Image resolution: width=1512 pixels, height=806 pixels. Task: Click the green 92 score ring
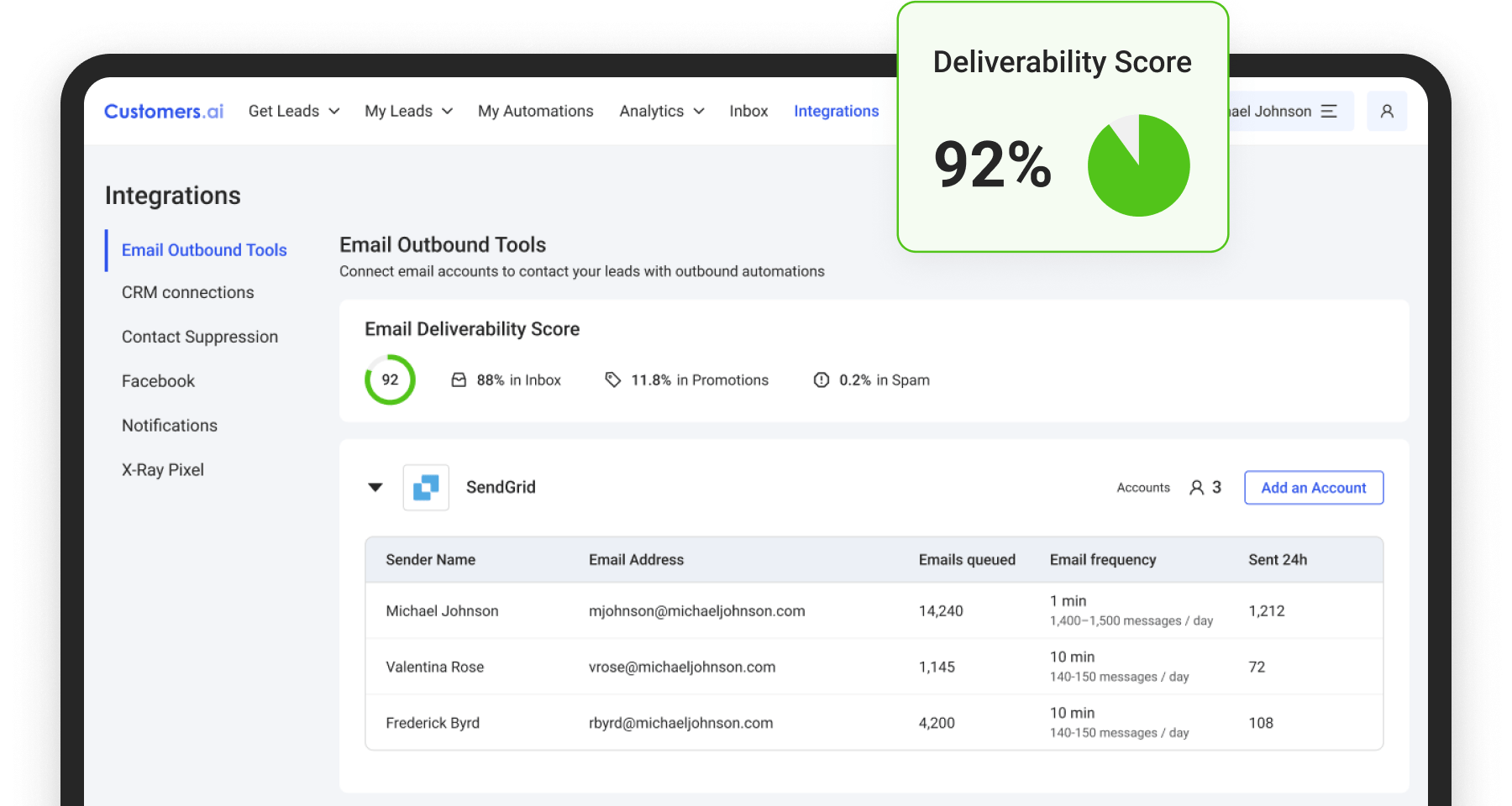point(390,379)
